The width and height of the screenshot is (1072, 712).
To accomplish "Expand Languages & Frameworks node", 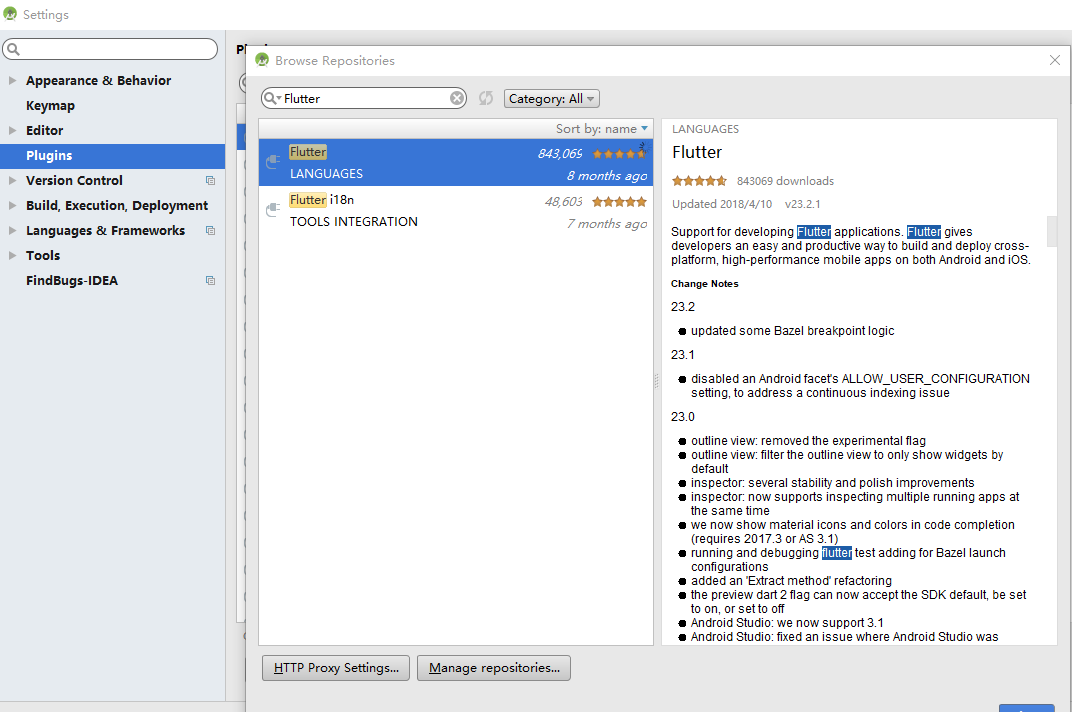I will pyautogui.click(x=12, y=230).
